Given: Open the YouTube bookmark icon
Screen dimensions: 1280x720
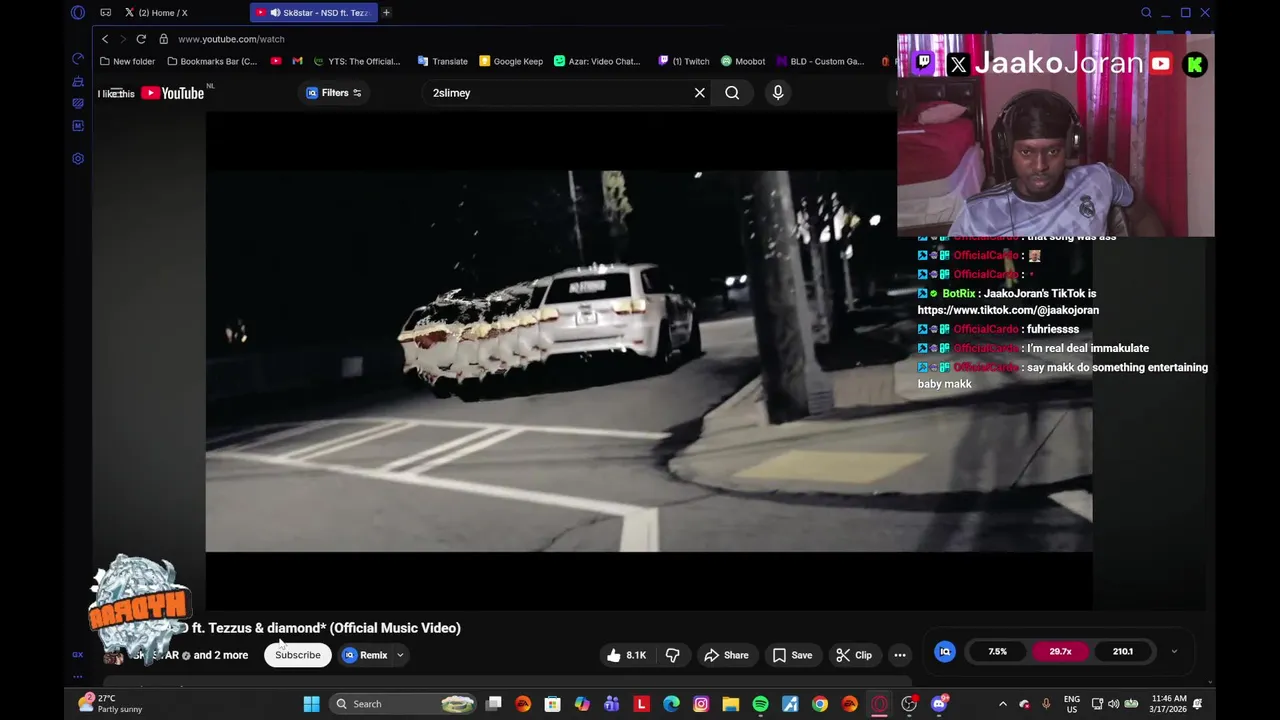Looking at the screenshot, I should [276, 61].
